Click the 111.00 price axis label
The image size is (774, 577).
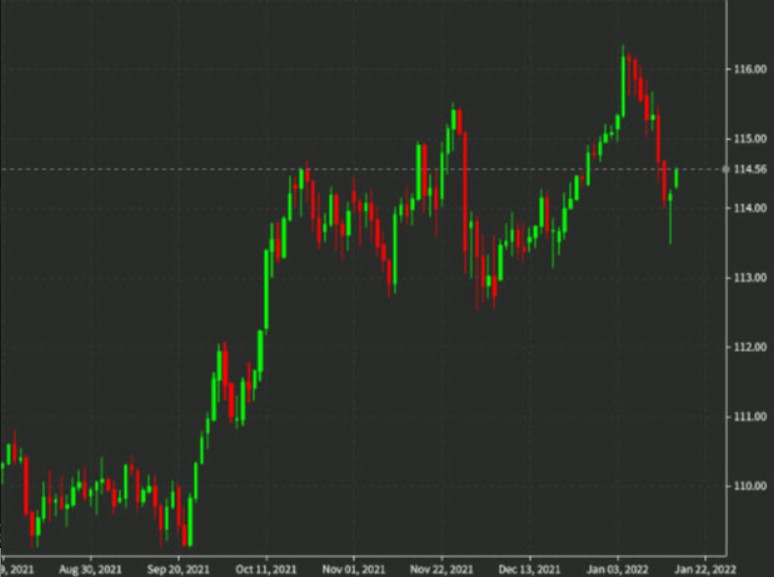[750, 417]
